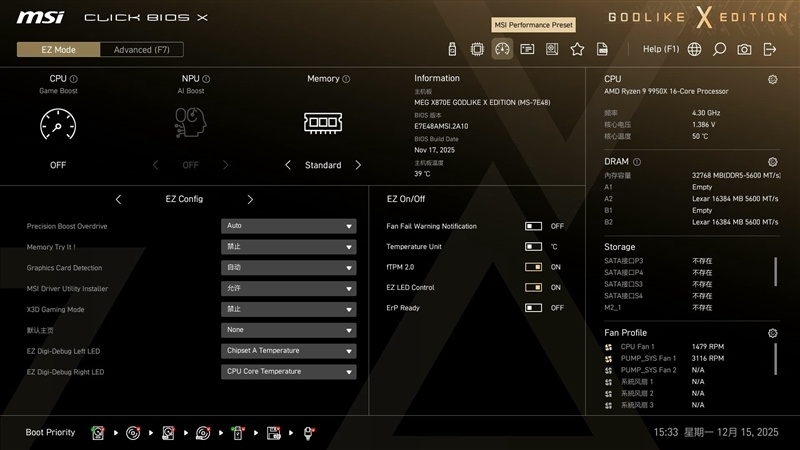Click the CPU chip icon in toolbar
The image size is (800, 450).
(x=477, y=49)
